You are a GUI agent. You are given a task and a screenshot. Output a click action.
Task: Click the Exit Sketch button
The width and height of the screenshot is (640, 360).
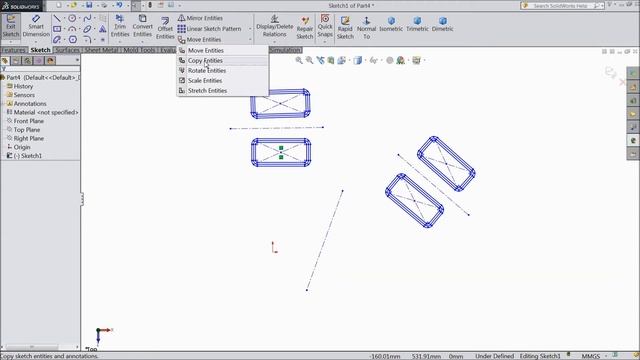(11, 26)
